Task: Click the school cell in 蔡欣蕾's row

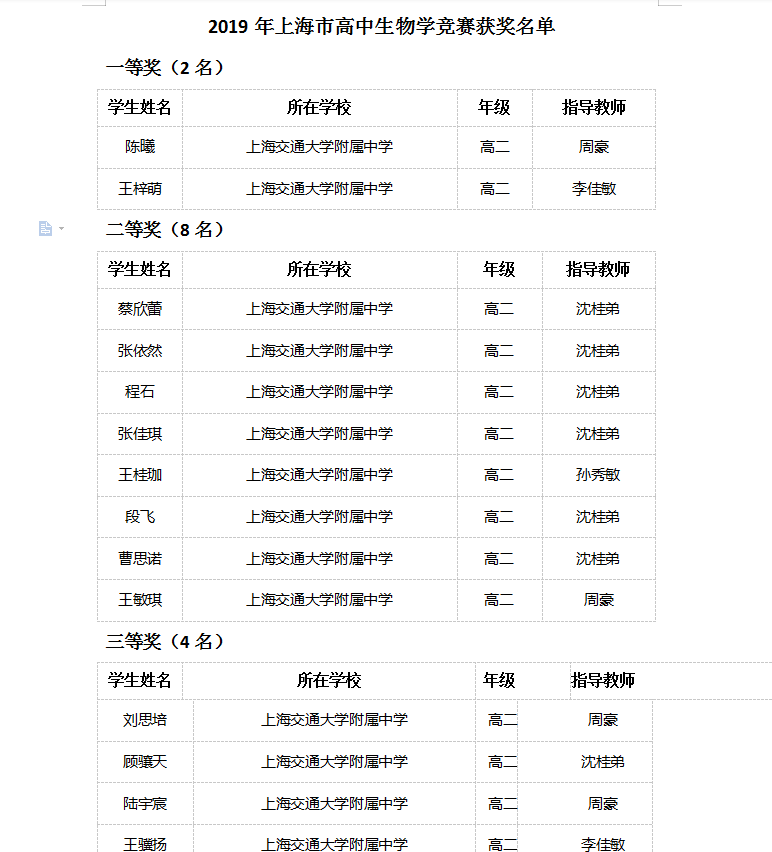Action: 319,309
